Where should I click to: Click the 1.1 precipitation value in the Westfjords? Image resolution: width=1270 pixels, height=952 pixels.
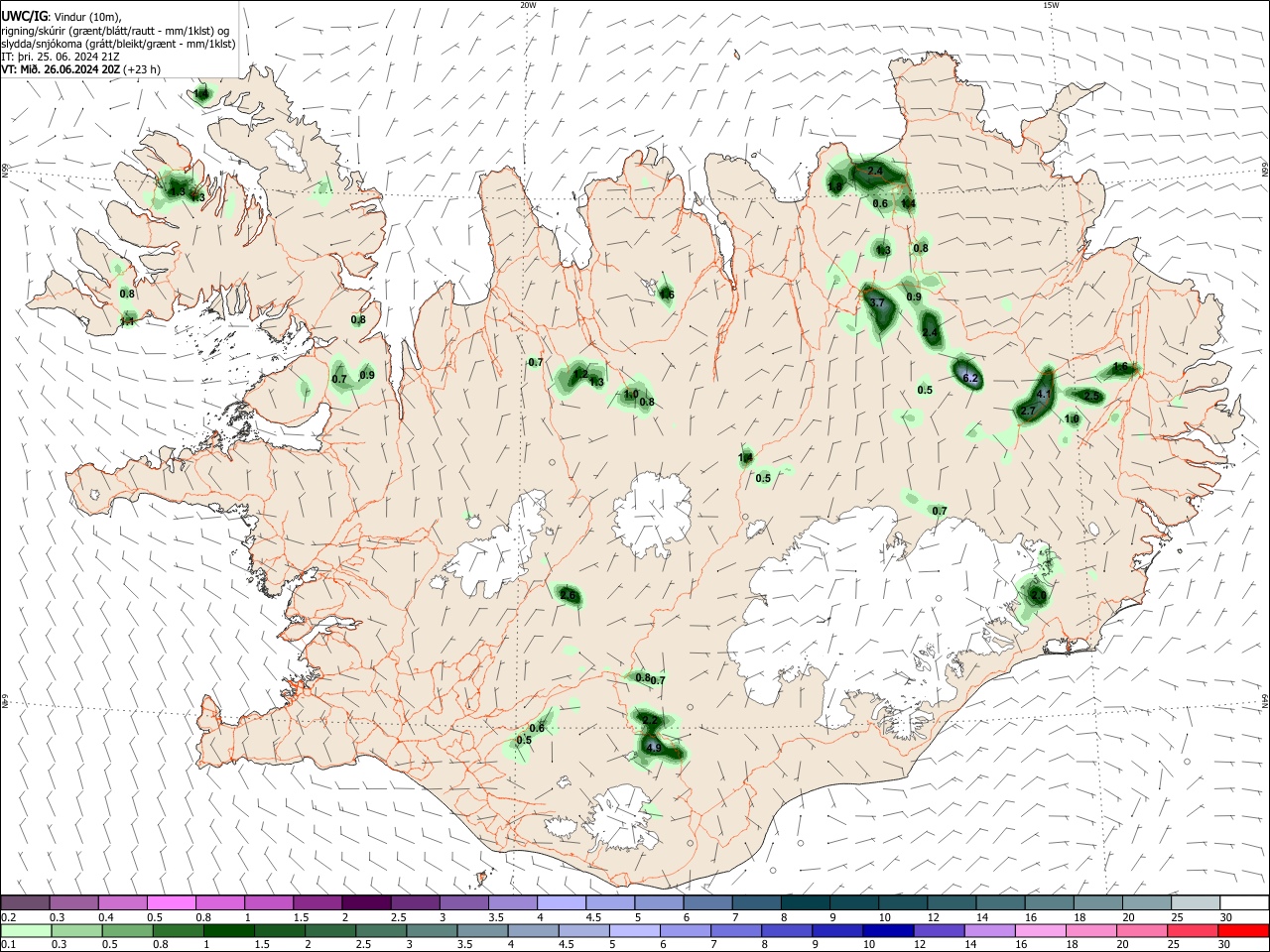[127, 321]
